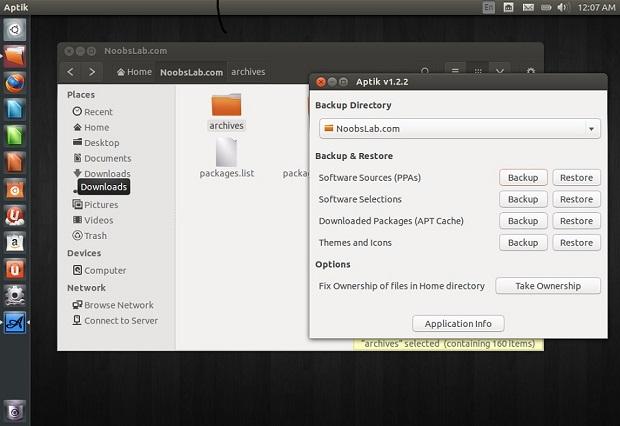Restore Software Sources (PPAs)

(x=577, y=178)
